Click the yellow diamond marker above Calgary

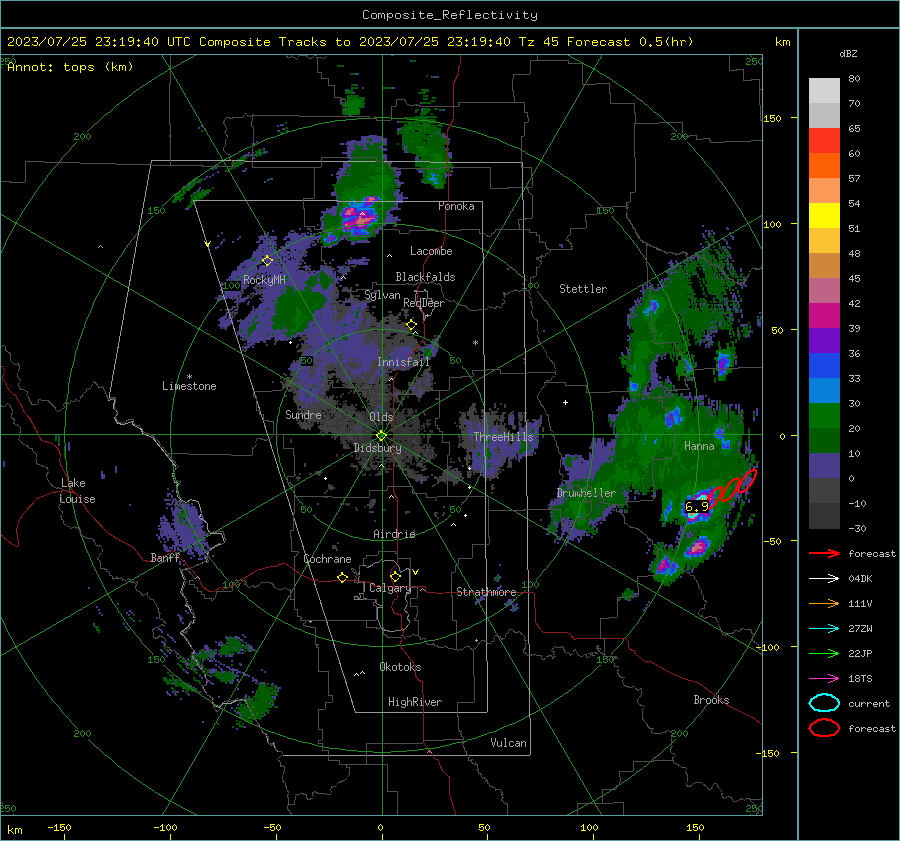pyautogui.click(x=395, y=576)
